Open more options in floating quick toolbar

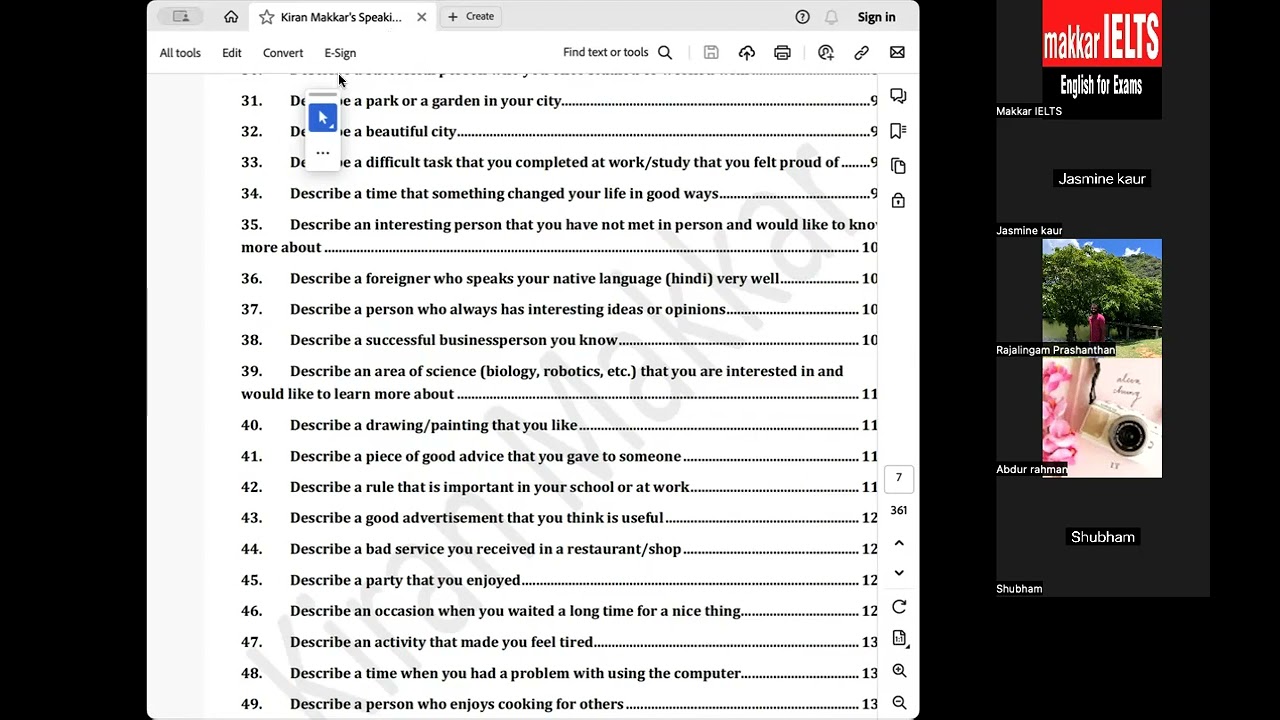(323, 153)
